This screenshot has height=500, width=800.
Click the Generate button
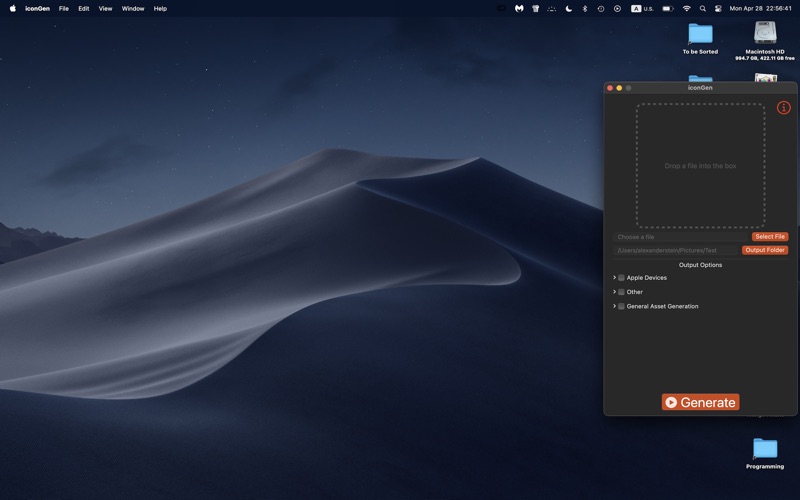[x=700, y=402]
